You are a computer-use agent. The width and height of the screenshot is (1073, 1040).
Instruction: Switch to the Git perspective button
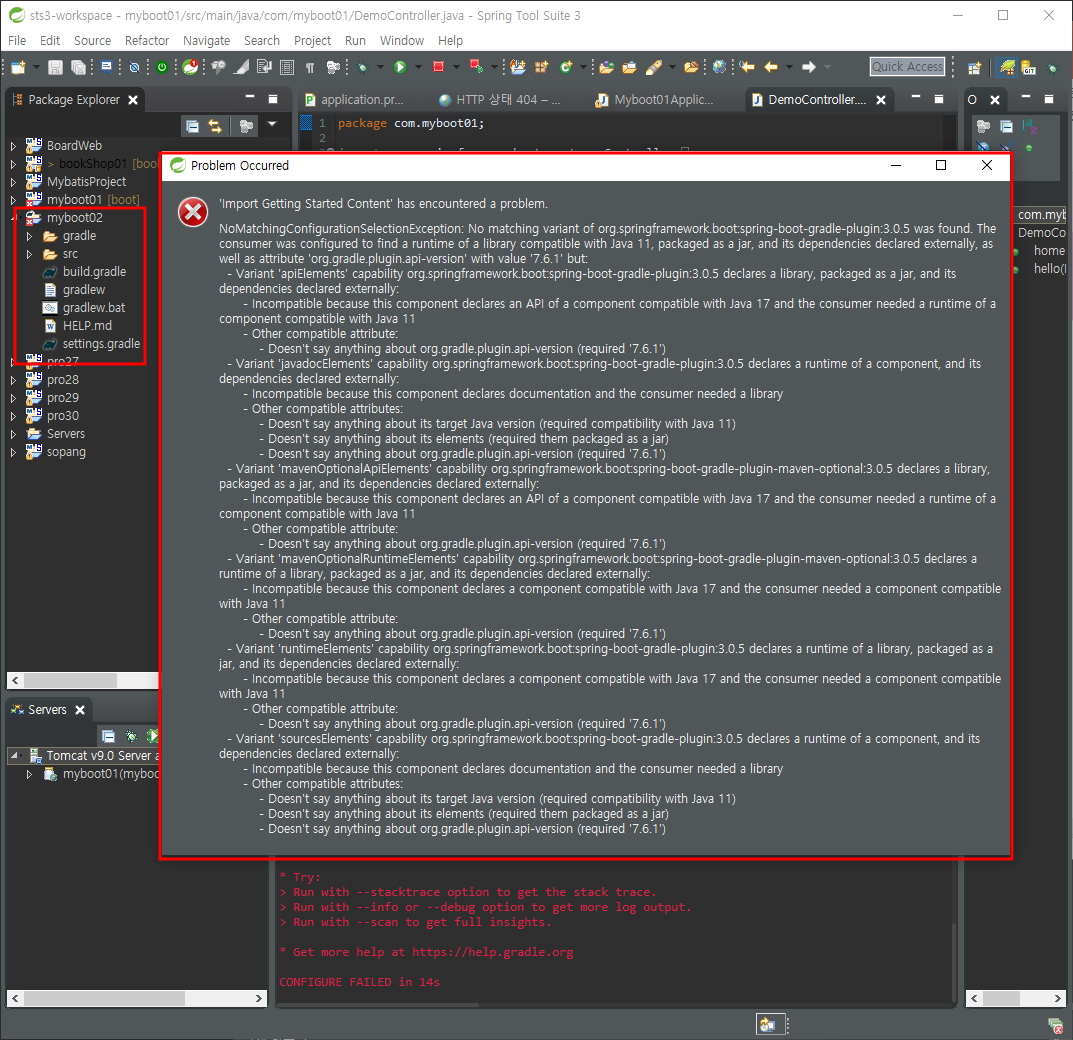(x=1029, y=67)
